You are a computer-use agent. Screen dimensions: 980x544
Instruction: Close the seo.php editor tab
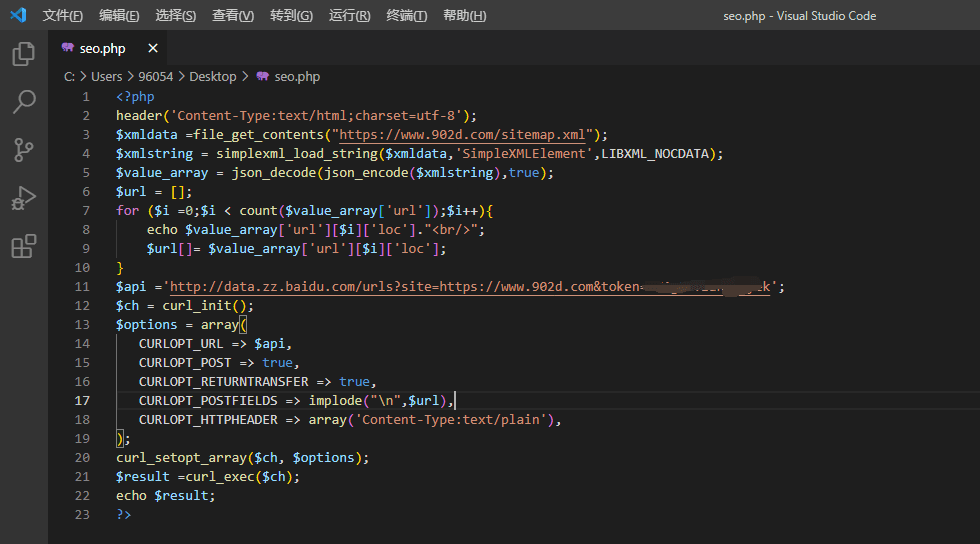click(x=153, y=48)
